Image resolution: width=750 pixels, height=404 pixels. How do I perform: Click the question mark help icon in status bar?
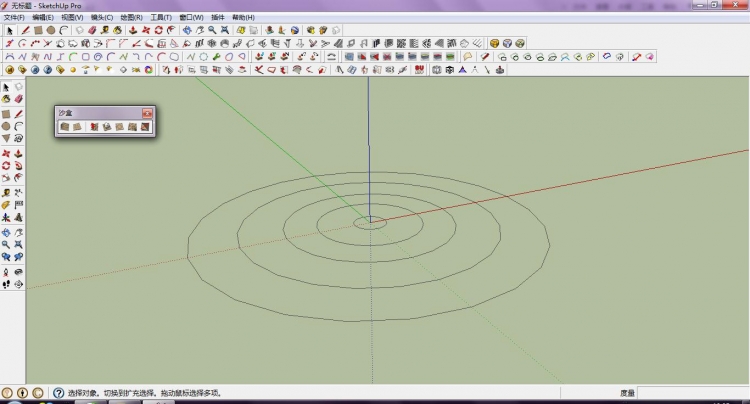coord(58,393)
